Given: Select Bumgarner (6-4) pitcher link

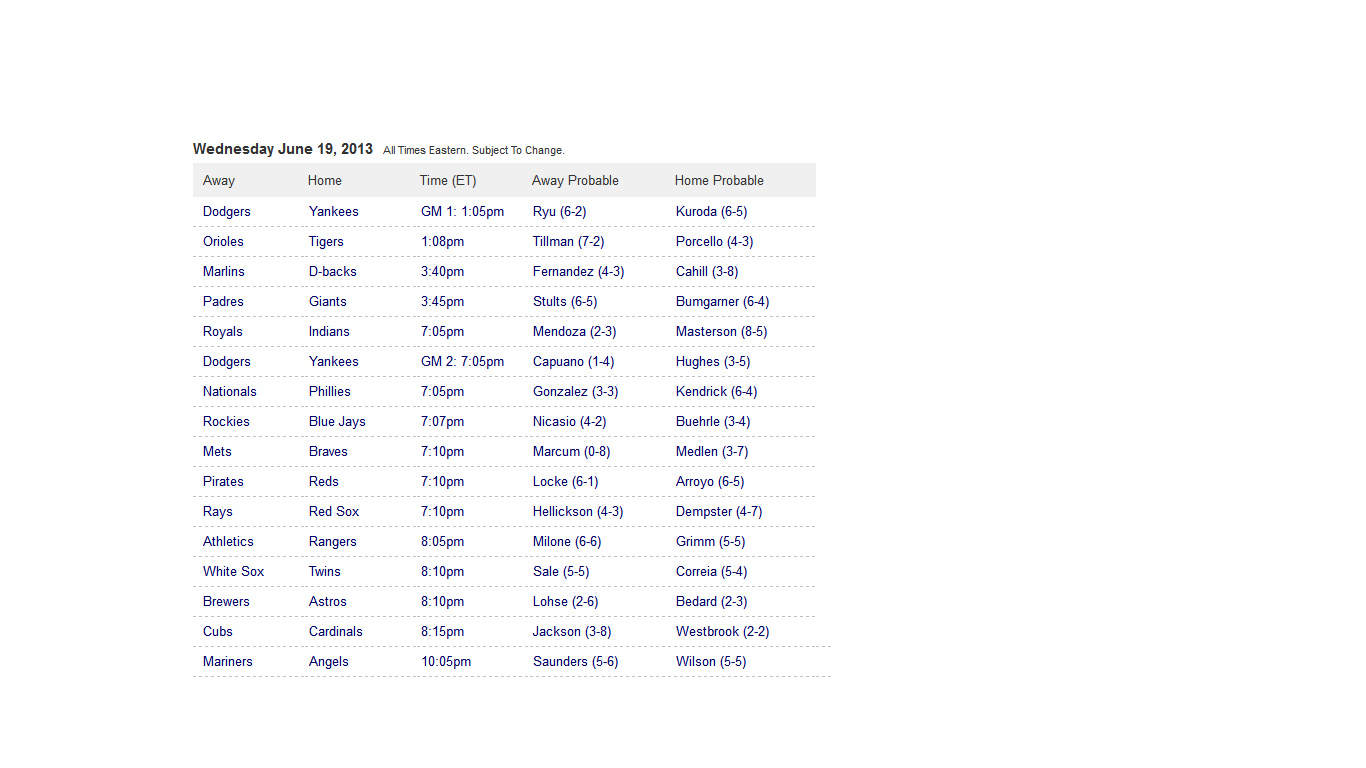Looking at the screenshot, I should (x=722, y=301).
